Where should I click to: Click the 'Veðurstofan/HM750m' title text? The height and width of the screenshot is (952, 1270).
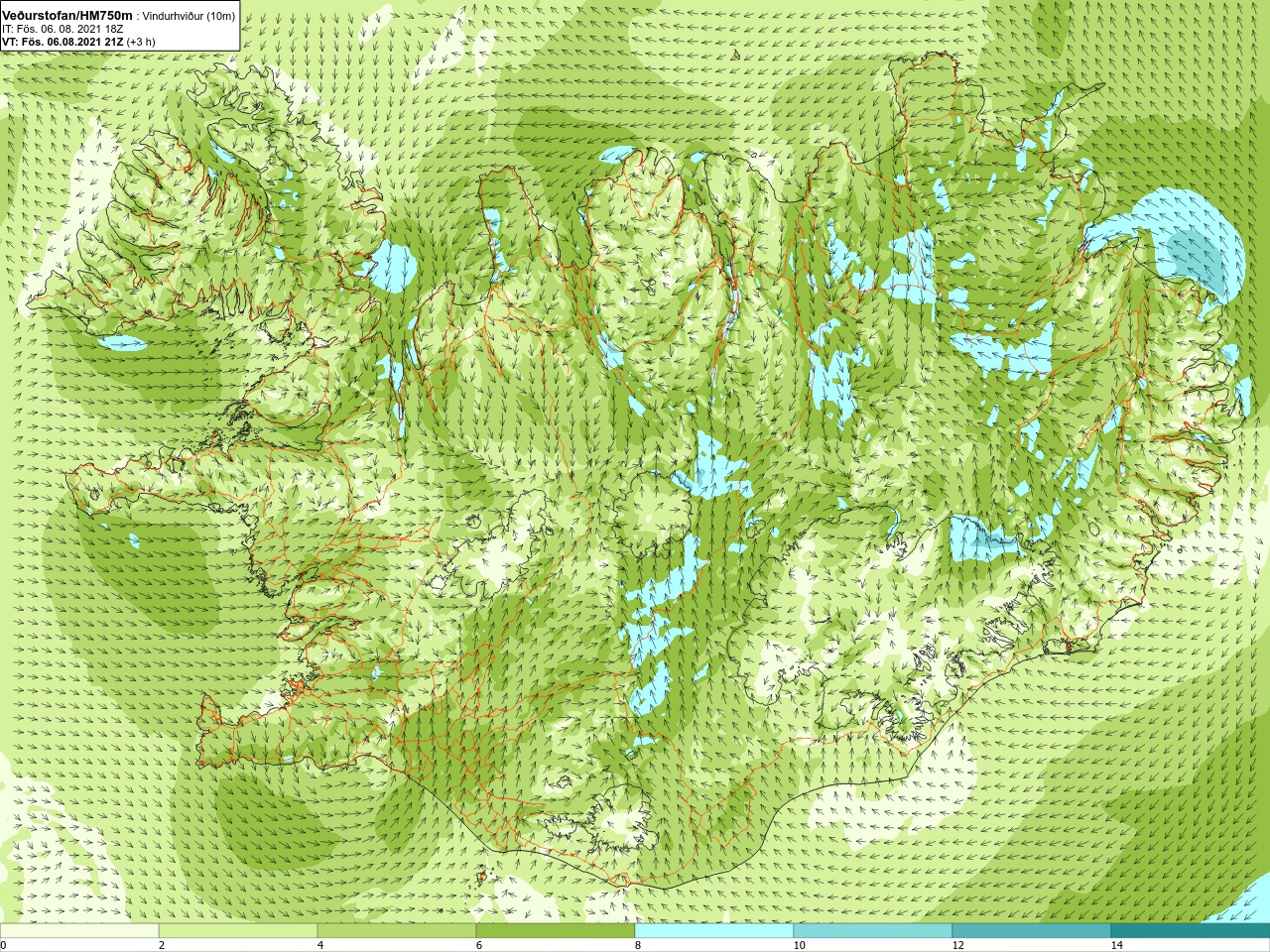click(x=67, y=16)
